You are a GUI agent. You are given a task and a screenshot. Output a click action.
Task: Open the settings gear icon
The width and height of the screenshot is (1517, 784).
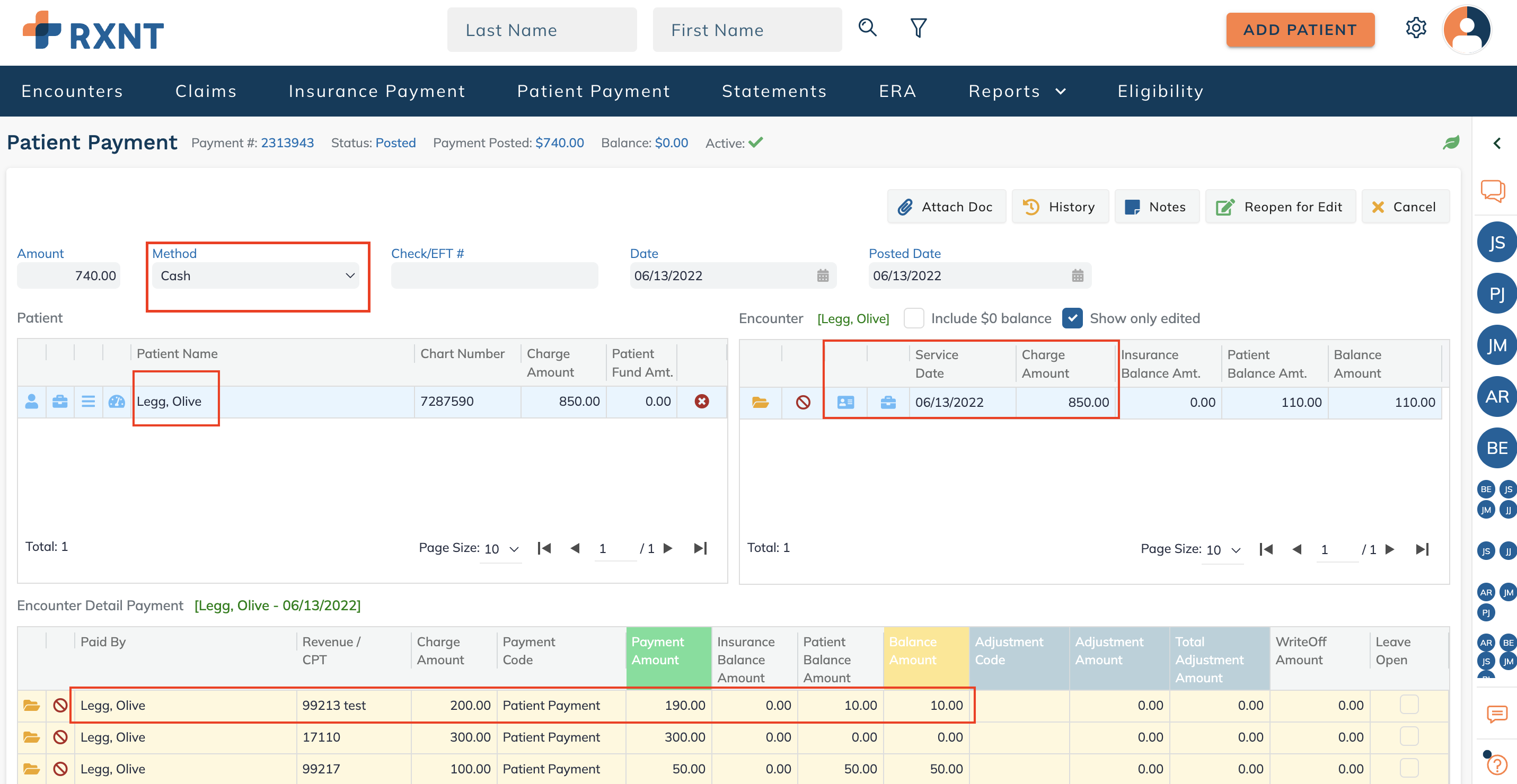(x=1416, y=28)
